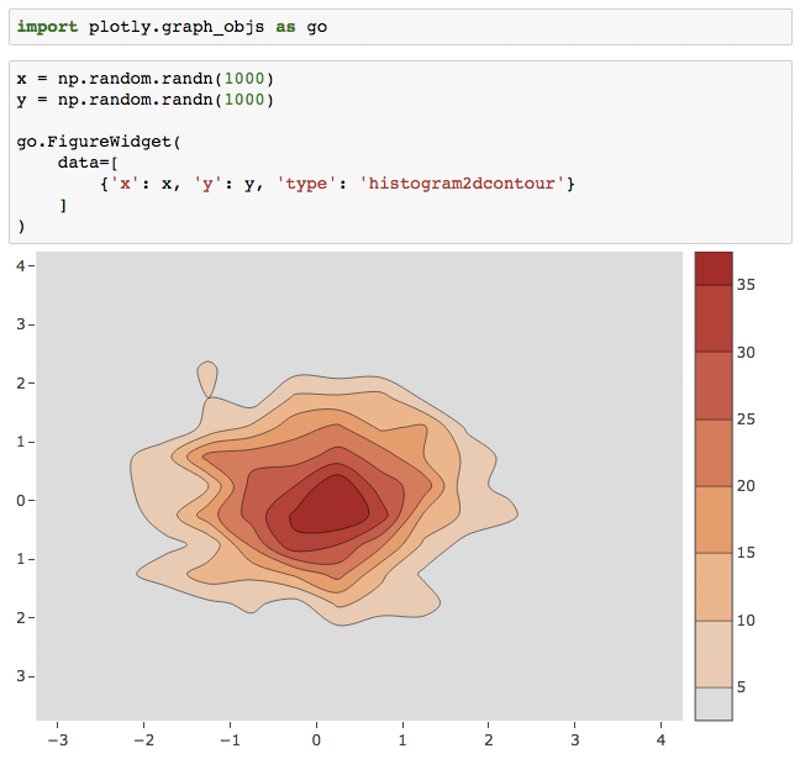Click the colorbar label 20
Screen dimensions: 800x759
pos(745,486)
